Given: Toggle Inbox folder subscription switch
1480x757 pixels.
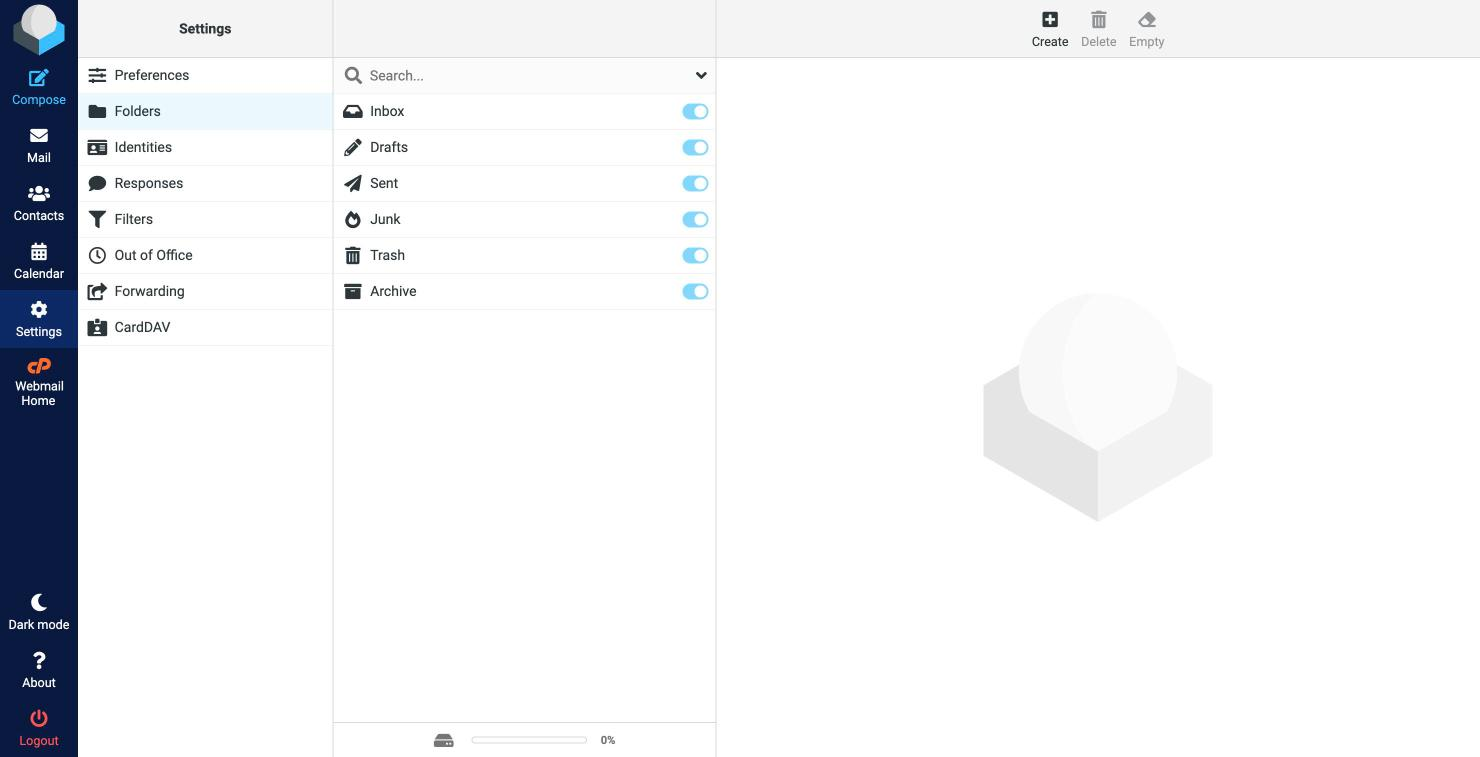Looking at the screenshot, I should [695, 111].
